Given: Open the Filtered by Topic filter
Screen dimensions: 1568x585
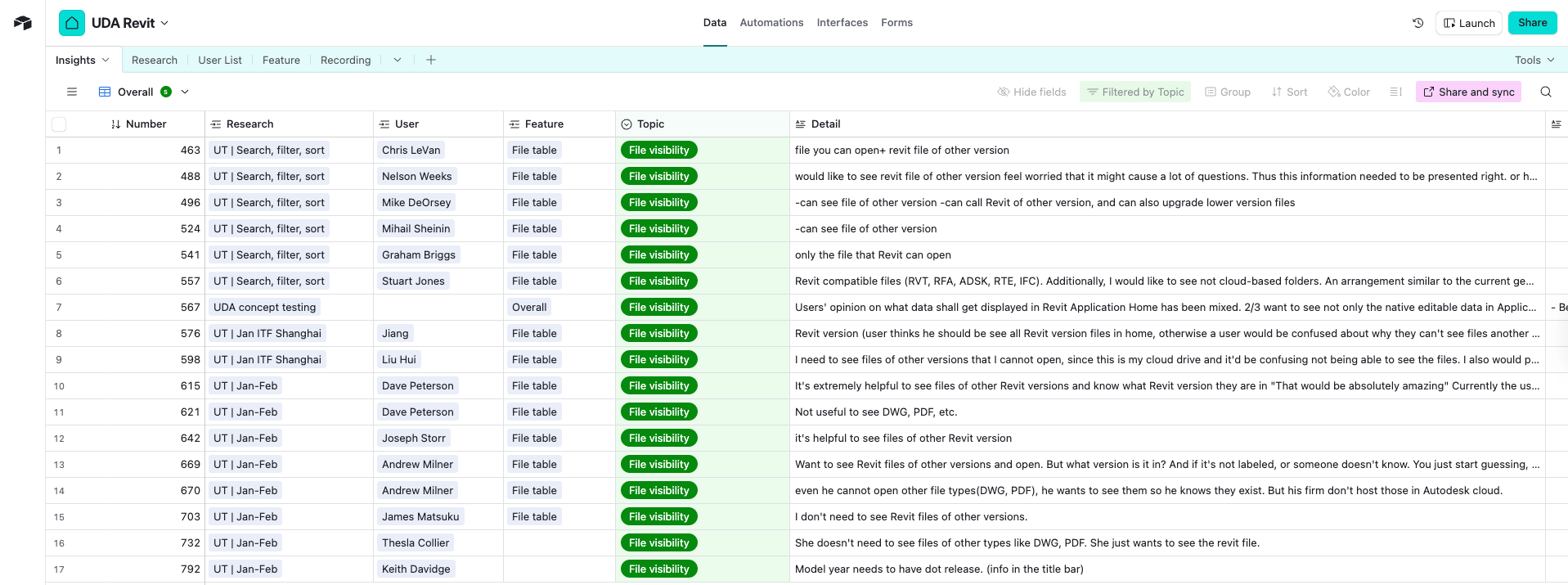Looking at the screenshot, I should click(x=1135, y=92).
